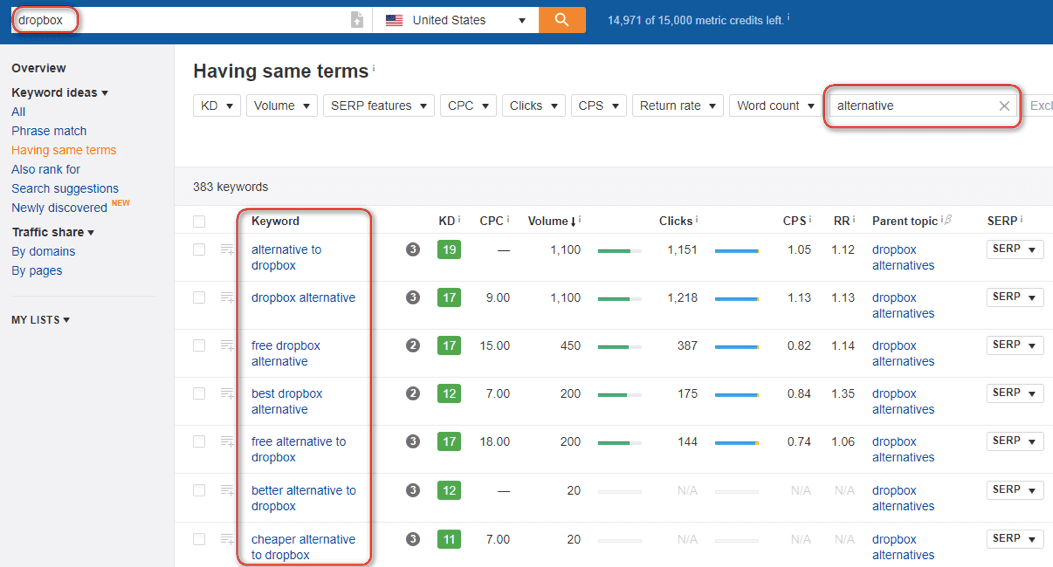Open keyword link 'best dropbox alternative'
This screenshot has height=567, width=1053.
[x=287, y=402]
